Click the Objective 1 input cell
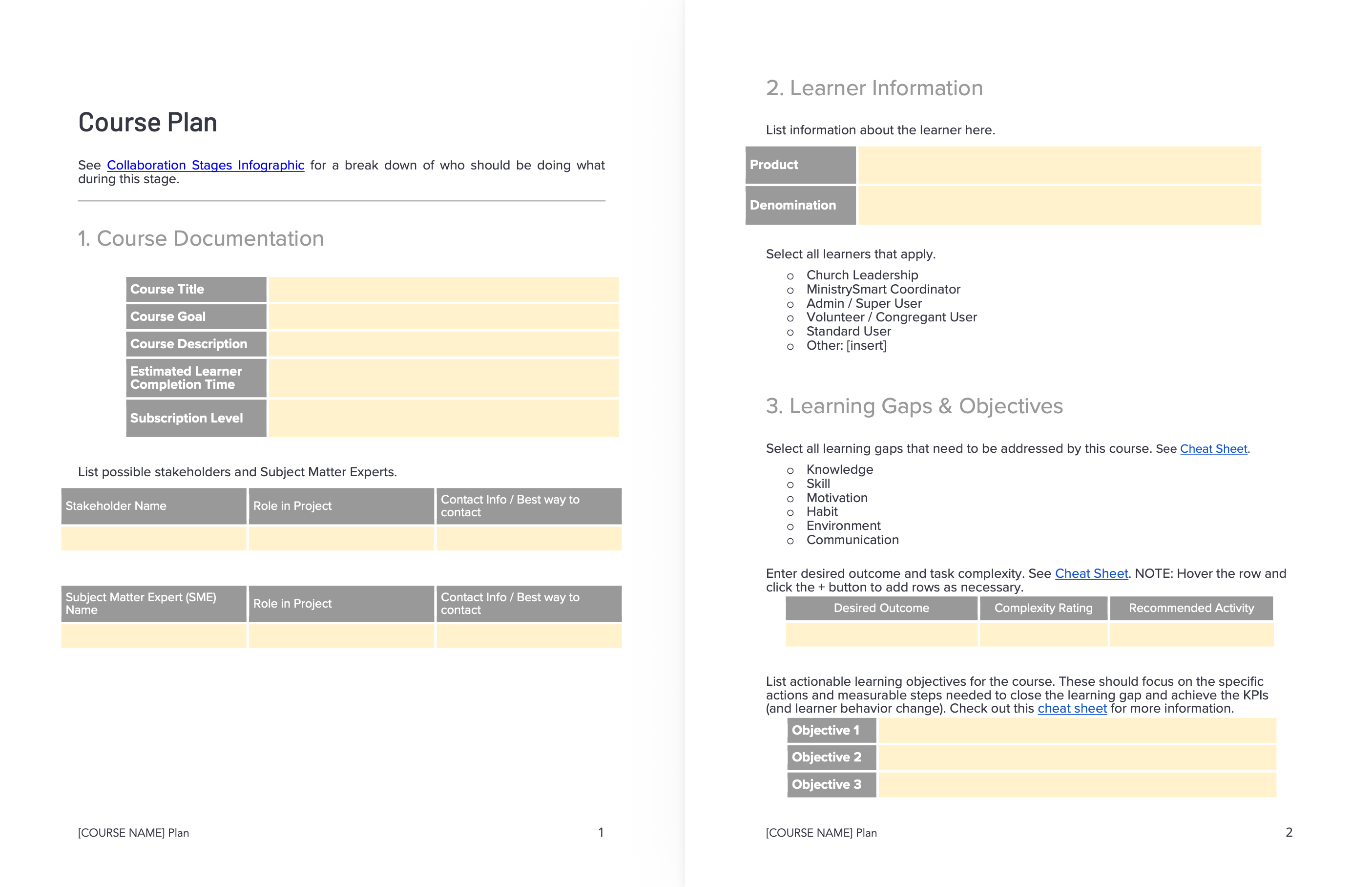Image resolution: width=1372 pixels, height=887 pixels. click(x=1077, y=730)
